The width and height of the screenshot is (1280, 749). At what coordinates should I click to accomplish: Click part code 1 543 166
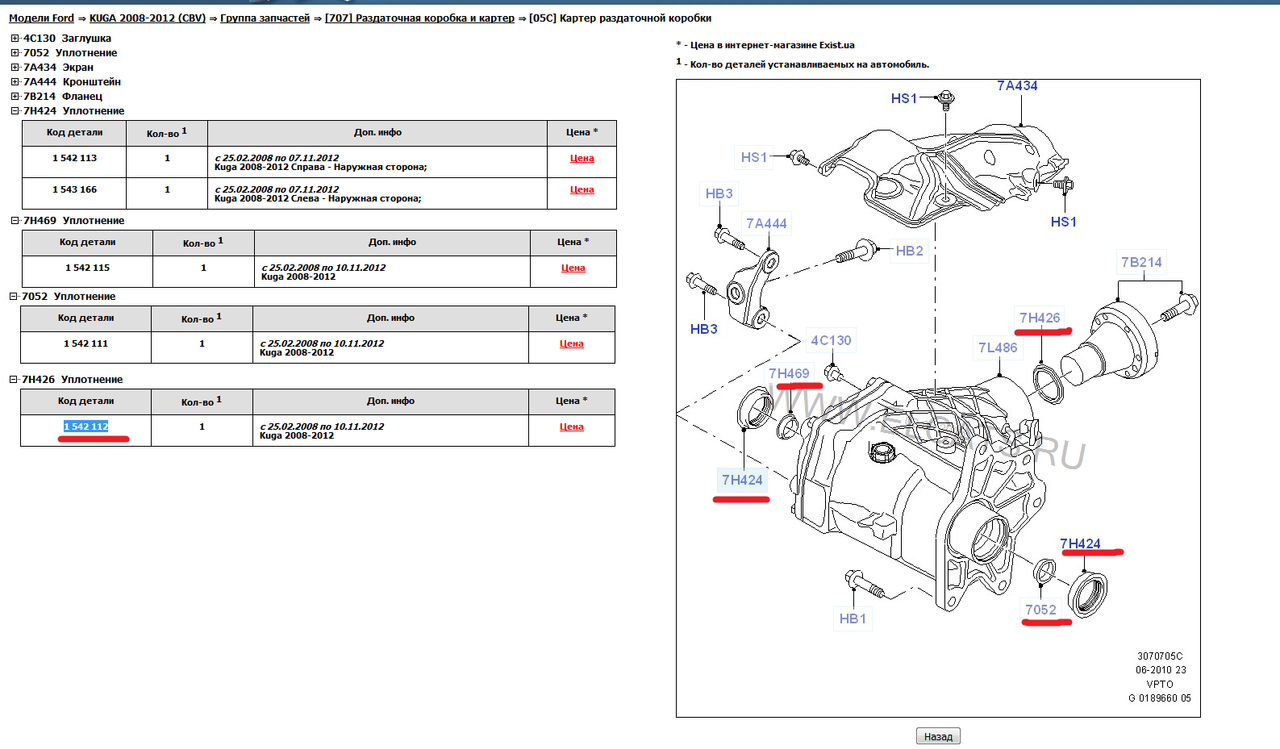pos(74,190)
